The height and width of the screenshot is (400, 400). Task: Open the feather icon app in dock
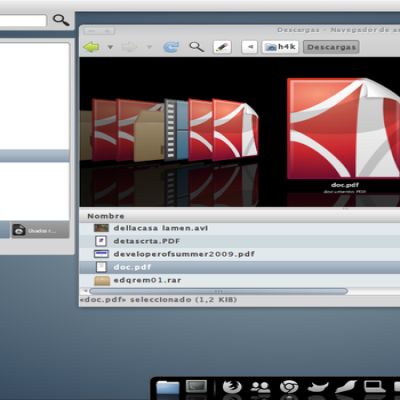tap(346, 387)
